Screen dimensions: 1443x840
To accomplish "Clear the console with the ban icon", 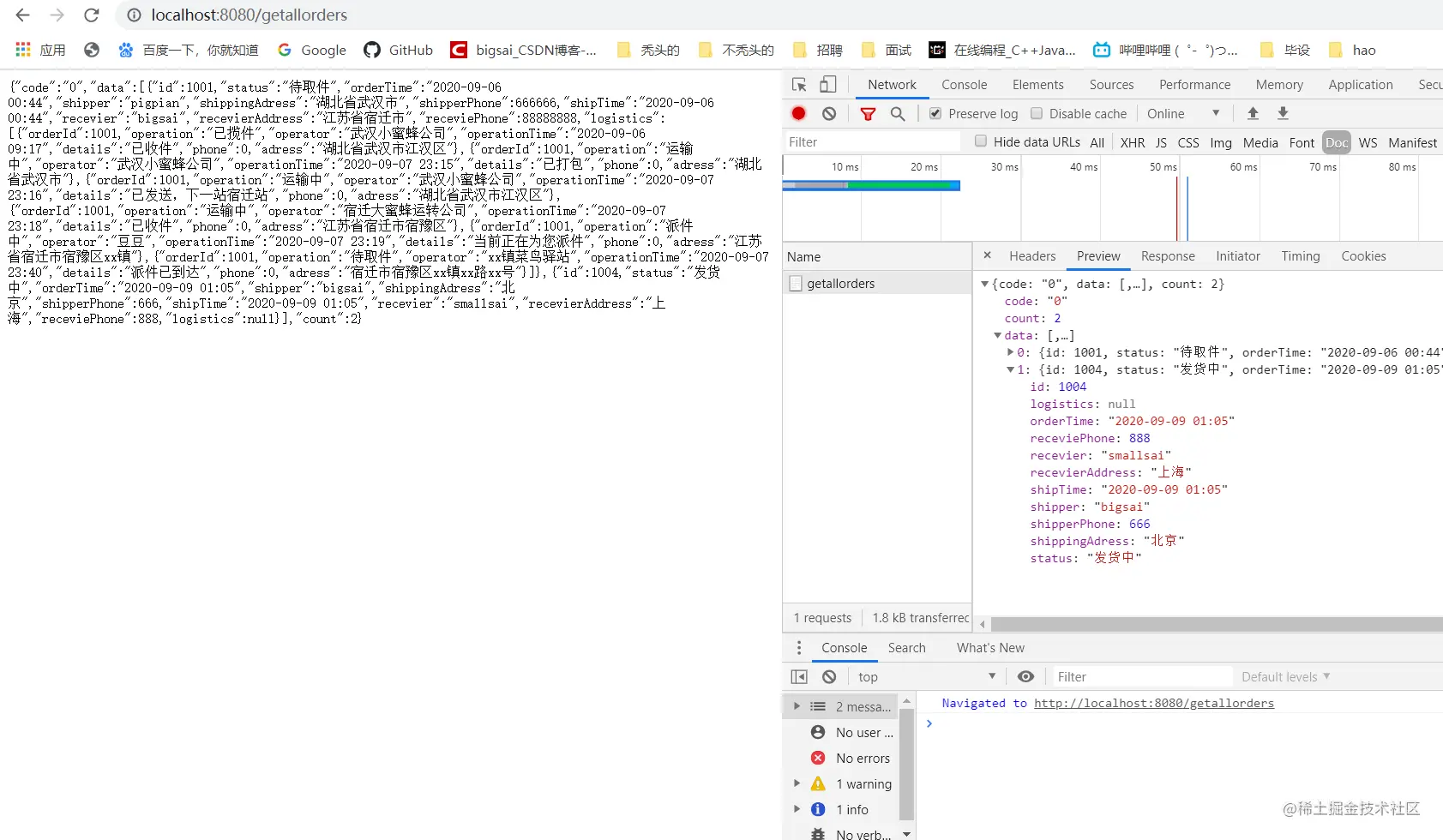I will click(x=829, y=676).
